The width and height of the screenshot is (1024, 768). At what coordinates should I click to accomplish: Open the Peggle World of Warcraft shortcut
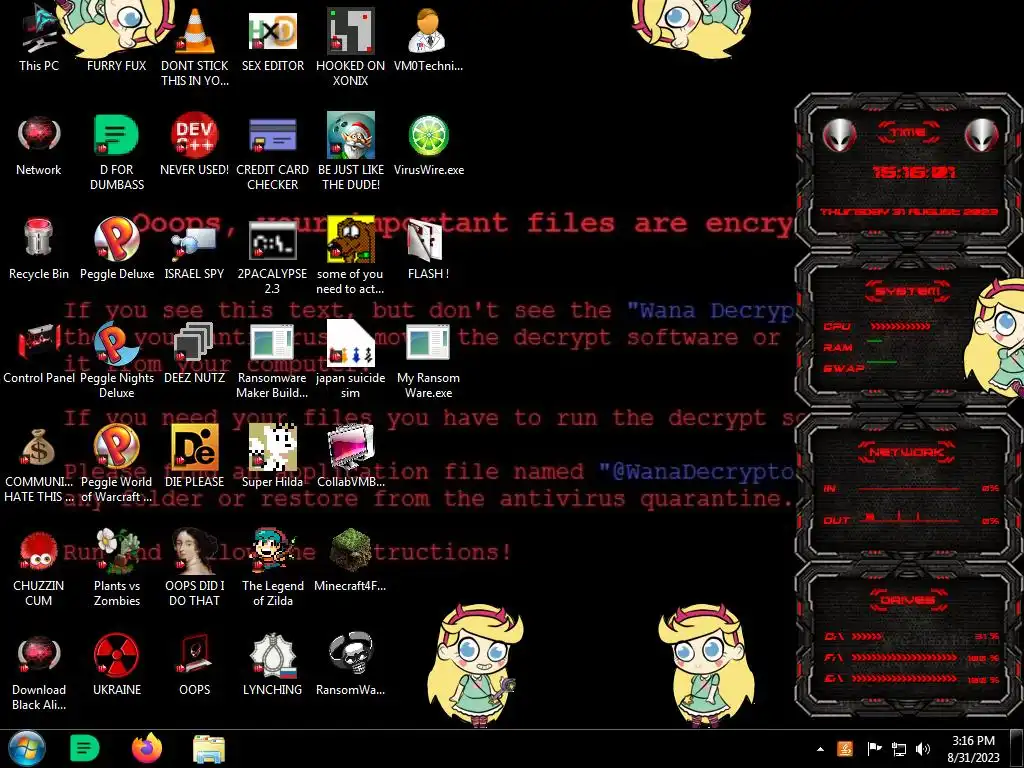[x=116, y=464]
